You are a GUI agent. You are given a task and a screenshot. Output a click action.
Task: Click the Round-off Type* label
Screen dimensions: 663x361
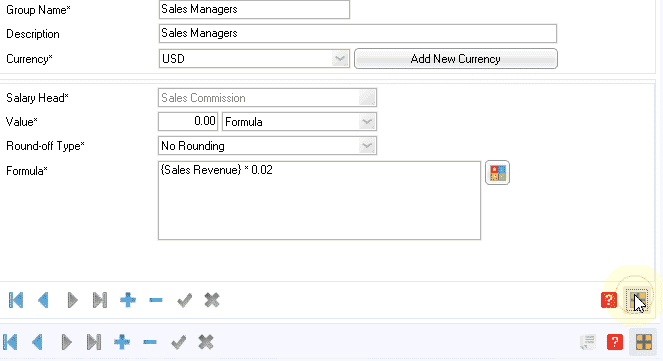tap(45, 146)
